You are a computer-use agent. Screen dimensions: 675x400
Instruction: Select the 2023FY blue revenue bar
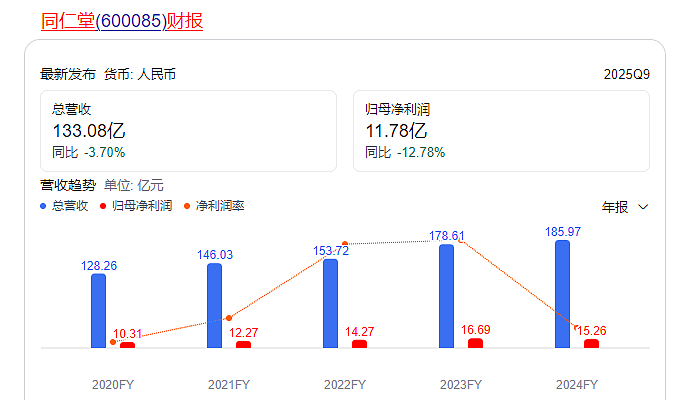click(446, 296)
